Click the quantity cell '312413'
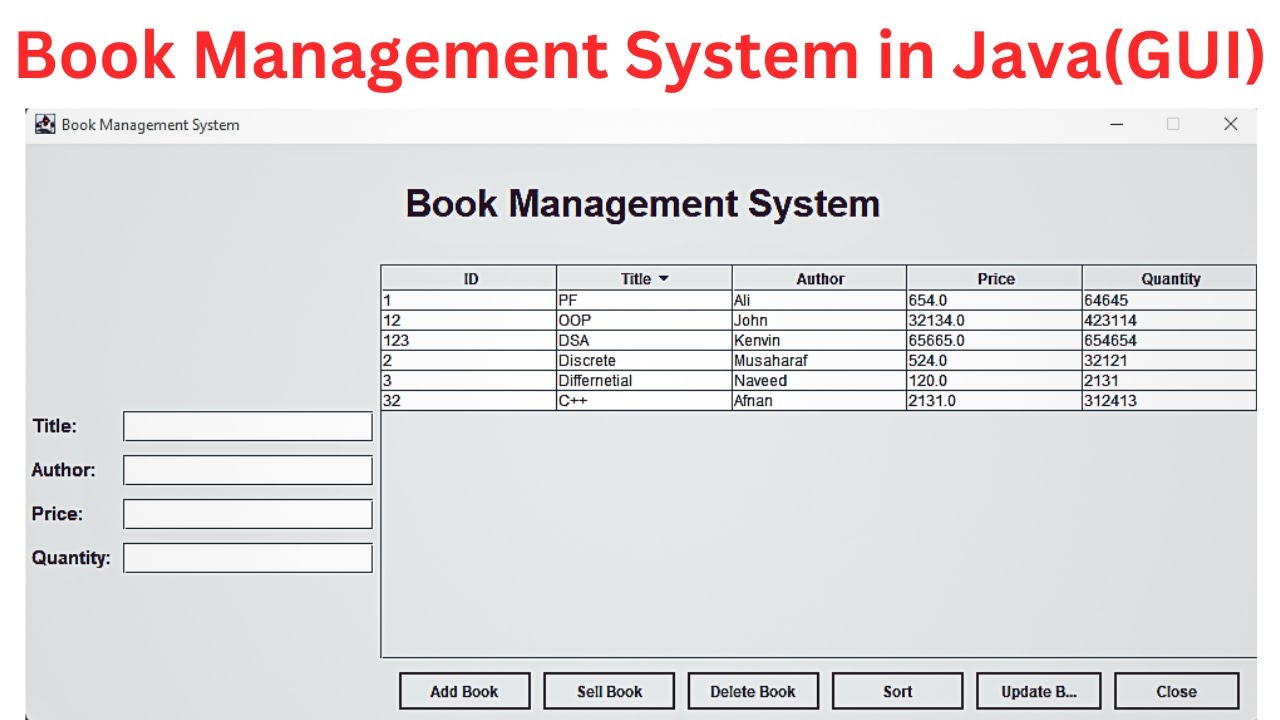The image size is (1280, 720). 1169,400
